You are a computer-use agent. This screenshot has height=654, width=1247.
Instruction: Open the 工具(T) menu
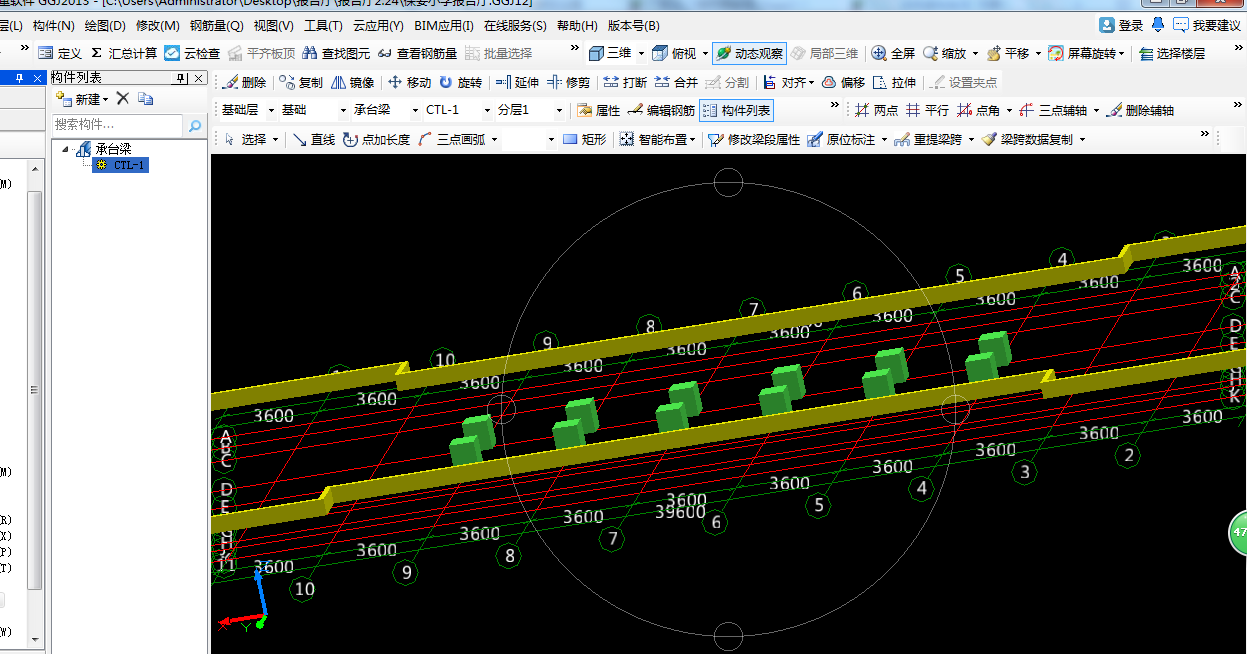323,25
